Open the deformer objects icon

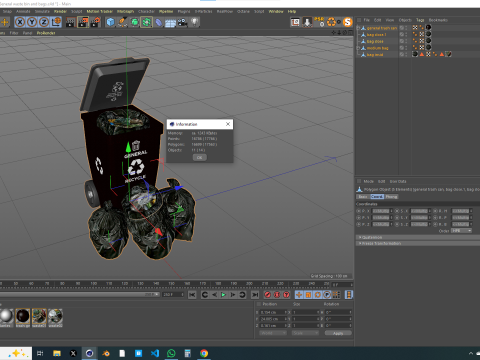[x=158, y=22]
